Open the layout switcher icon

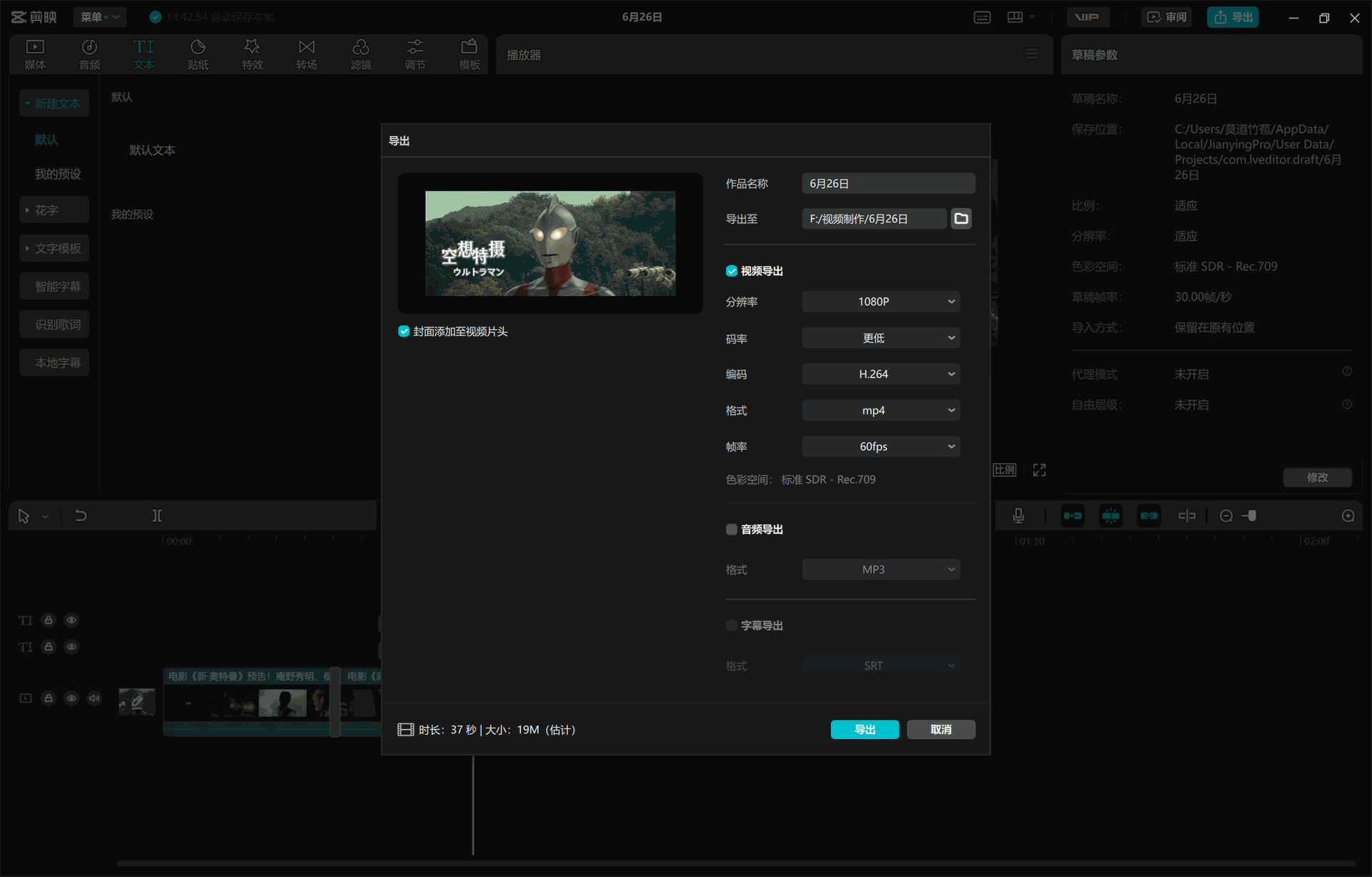[x=1020, y=17]
